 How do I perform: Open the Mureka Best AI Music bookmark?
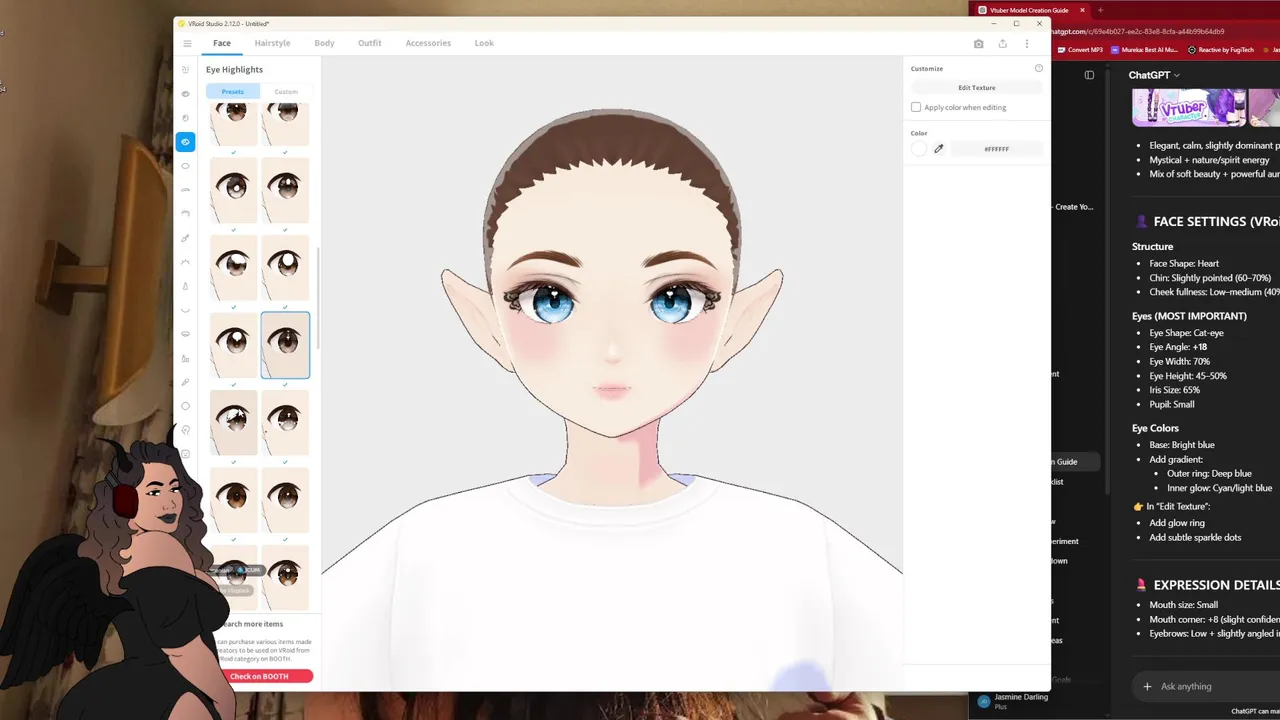(x=1146, y=49)
